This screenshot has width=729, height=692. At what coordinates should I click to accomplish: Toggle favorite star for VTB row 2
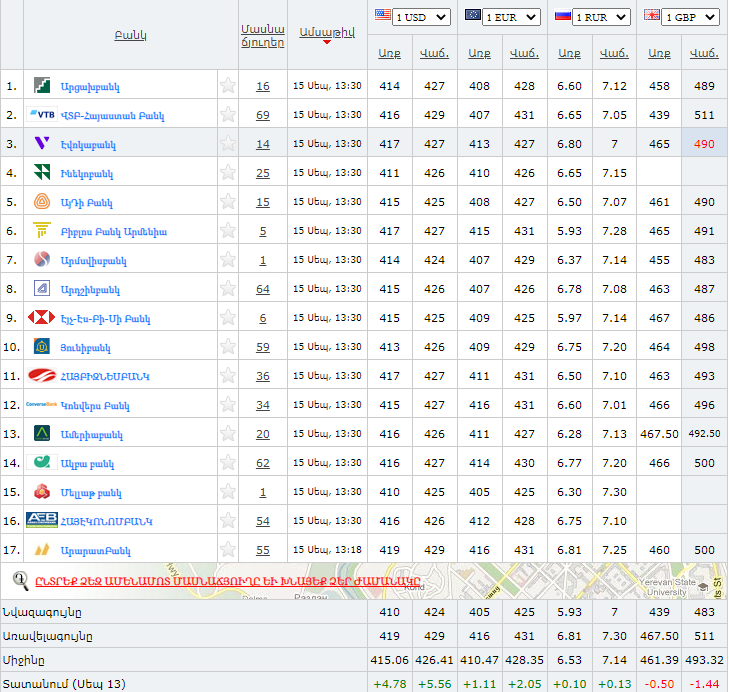click(x=228, y=114)
